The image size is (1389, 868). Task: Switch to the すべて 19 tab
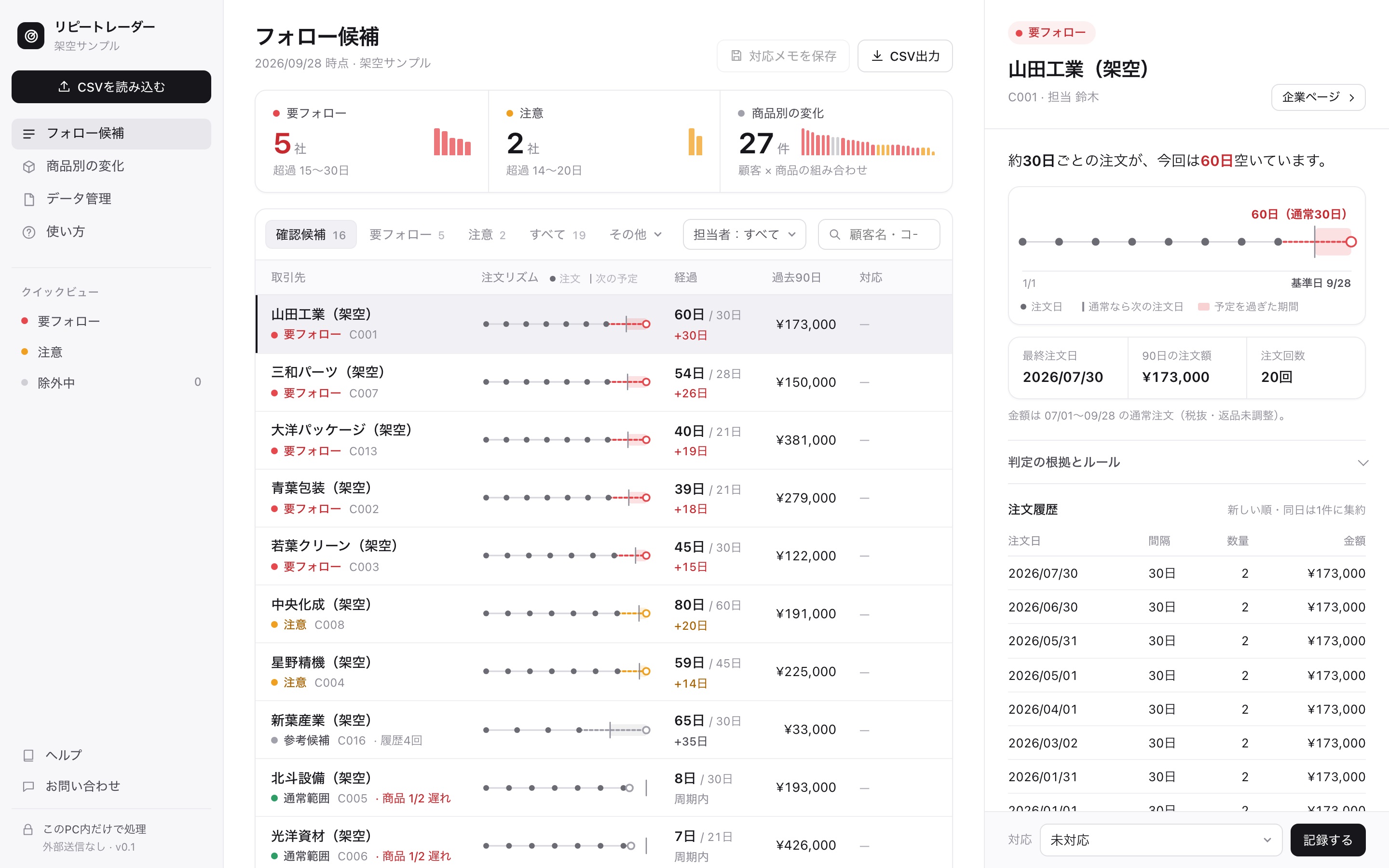[x=558, y=234]
